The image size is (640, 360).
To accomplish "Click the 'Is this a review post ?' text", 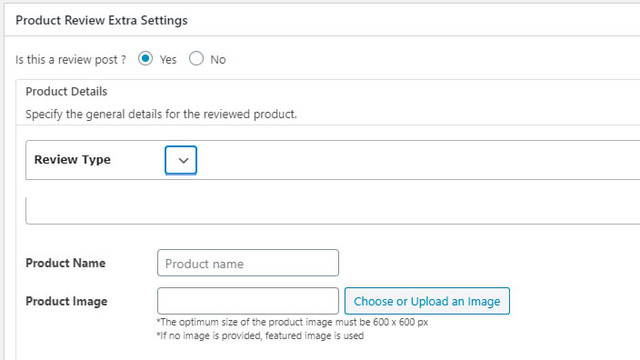I will point(71,60).
